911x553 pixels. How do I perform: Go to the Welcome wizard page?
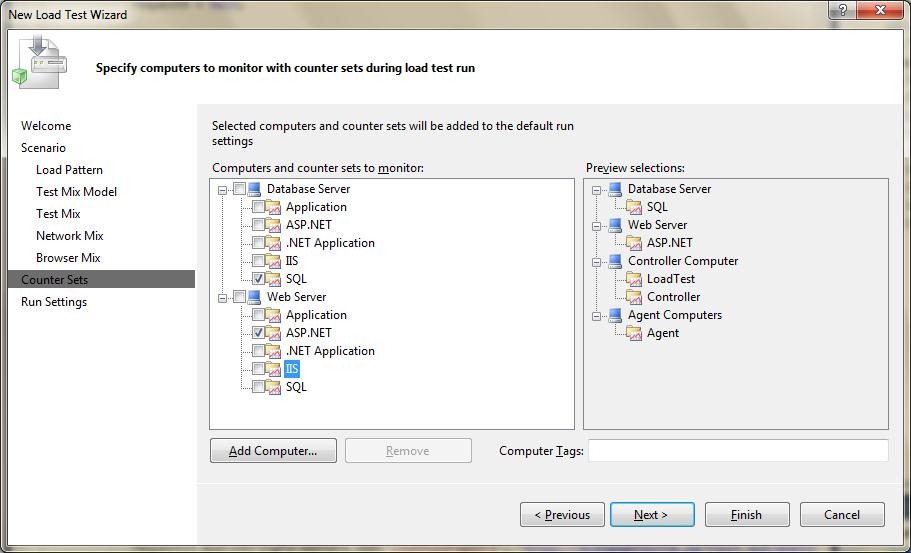pos(46,126)
